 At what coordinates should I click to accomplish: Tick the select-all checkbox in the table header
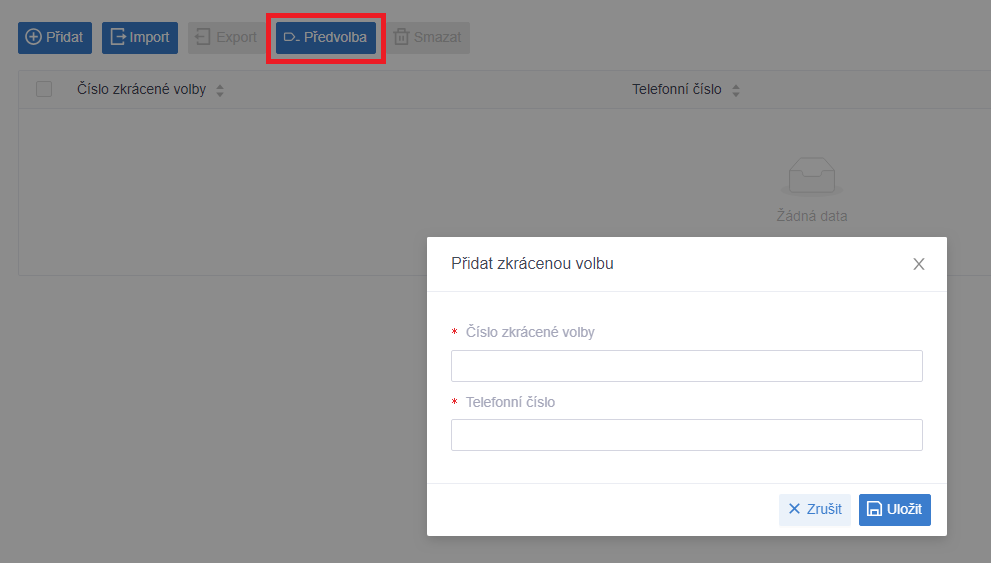[44, 89]
